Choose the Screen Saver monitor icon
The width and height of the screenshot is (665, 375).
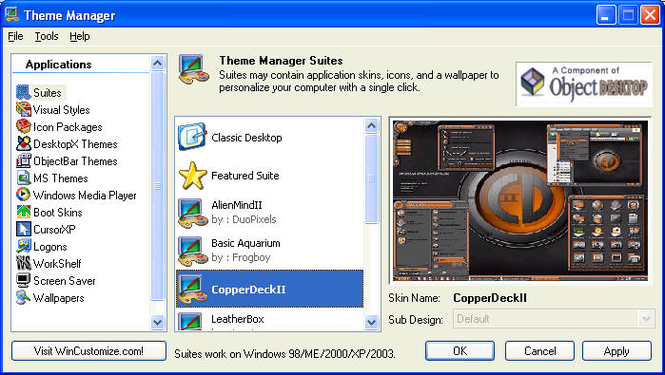(23, 280)
